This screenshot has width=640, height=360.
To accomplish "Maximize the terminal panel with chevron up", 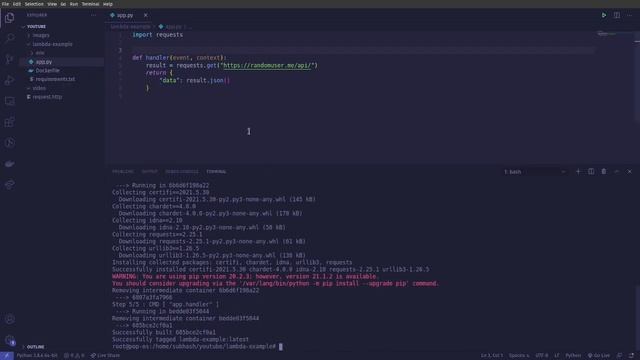I will click(617, 171).
